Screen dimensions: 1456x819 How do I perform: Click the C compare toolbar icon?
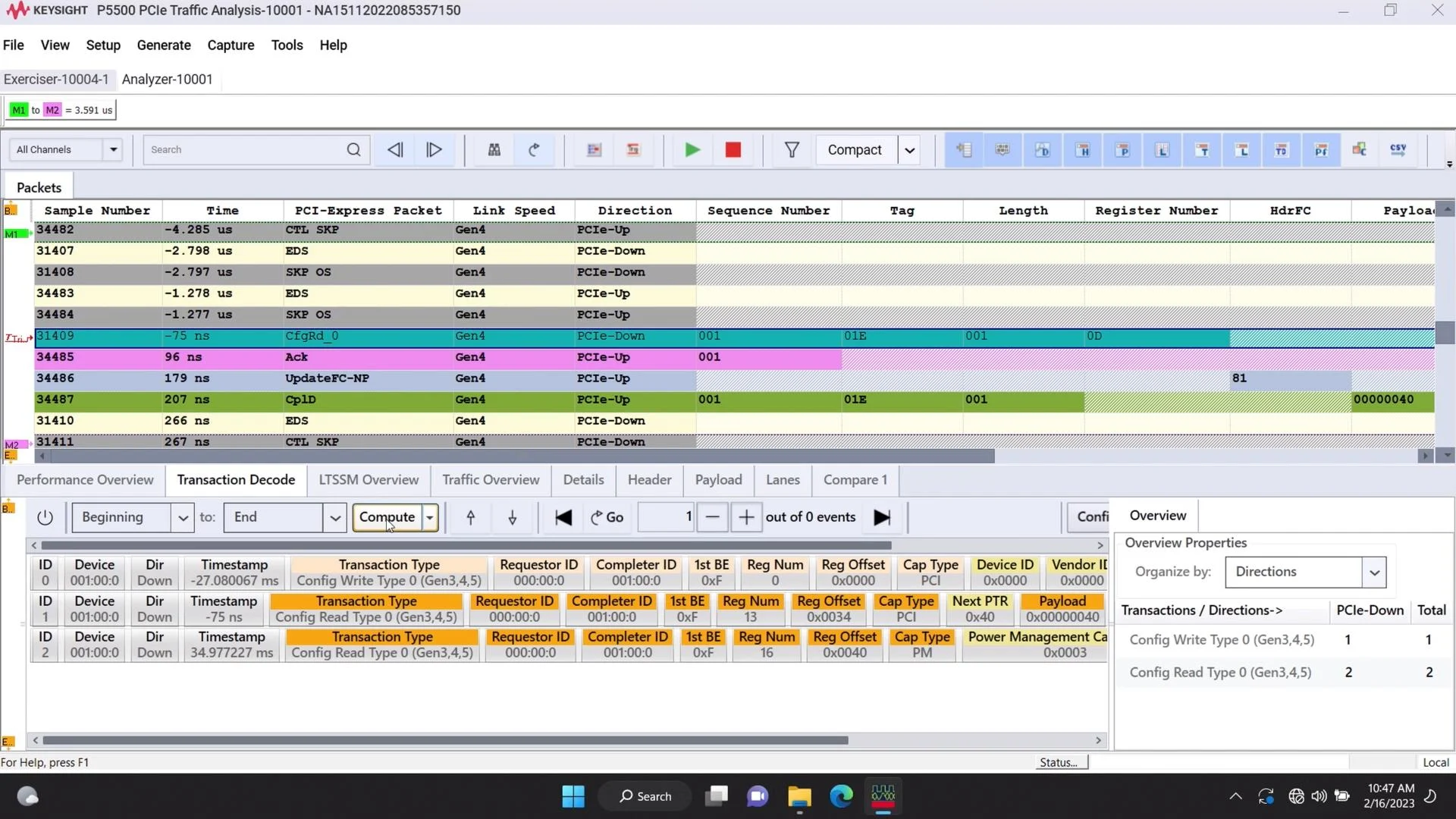1359,149
